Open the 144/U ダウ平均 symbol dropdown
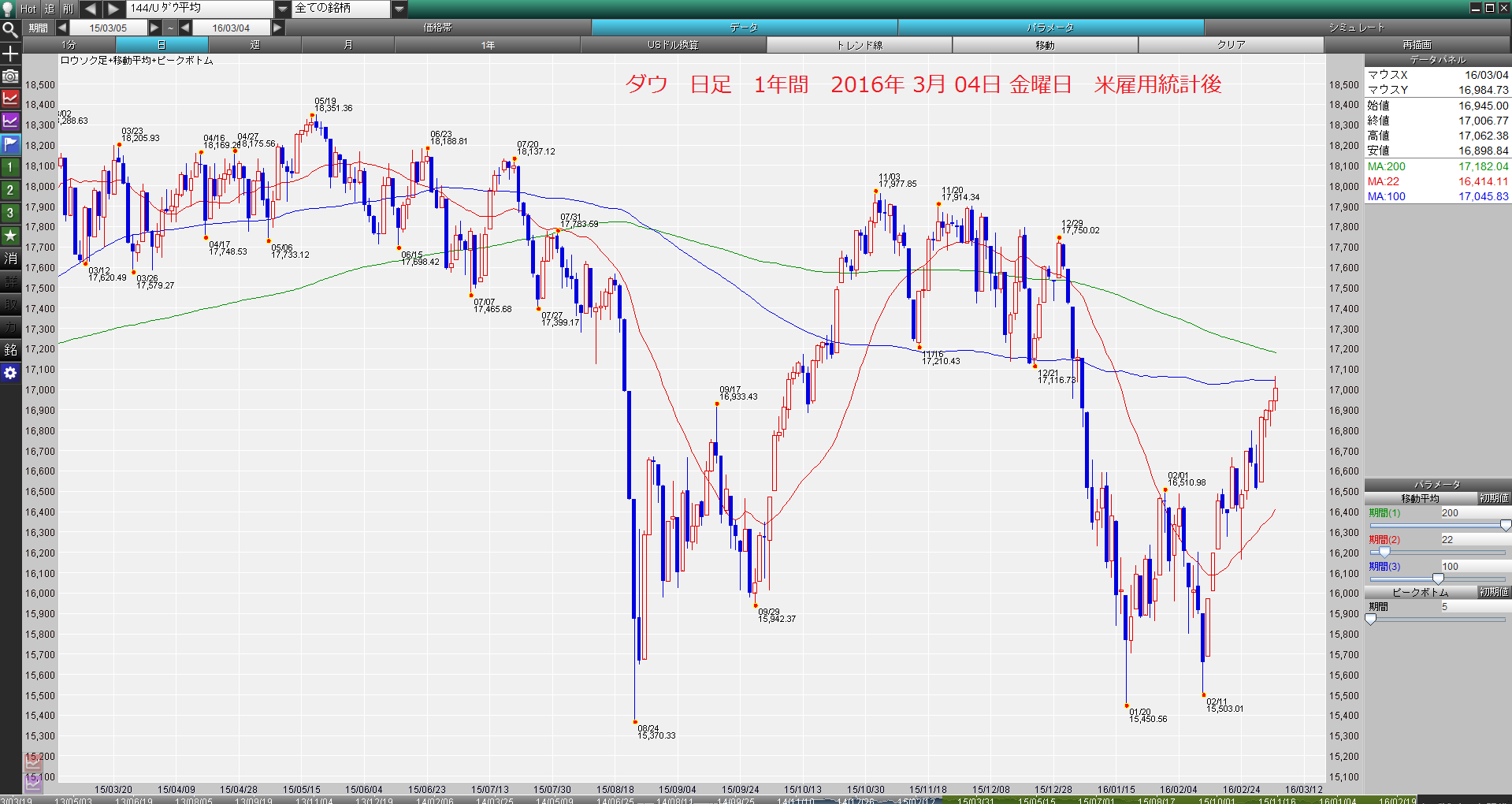The image size is (1512, 804). pyautogui.click(x=283, y=9)
